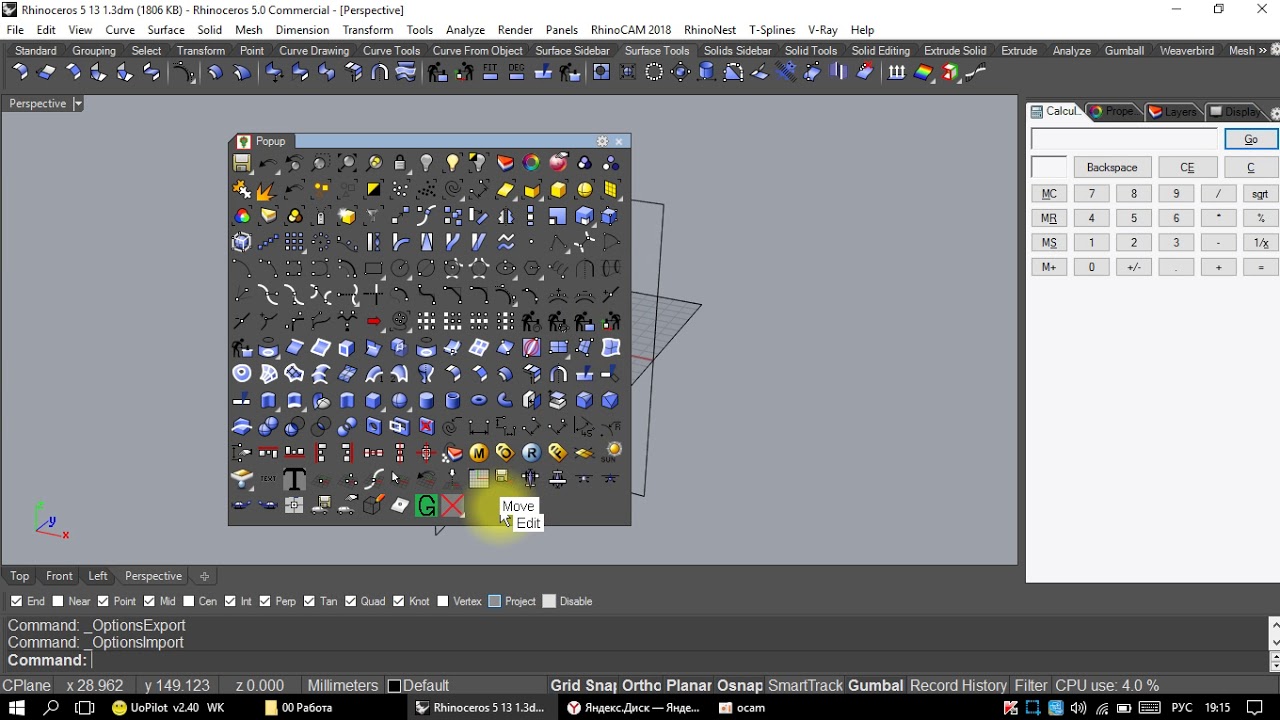Click the calculator MC button
The height and width of the screenshot is (720, 1280).
[1049, 194]
